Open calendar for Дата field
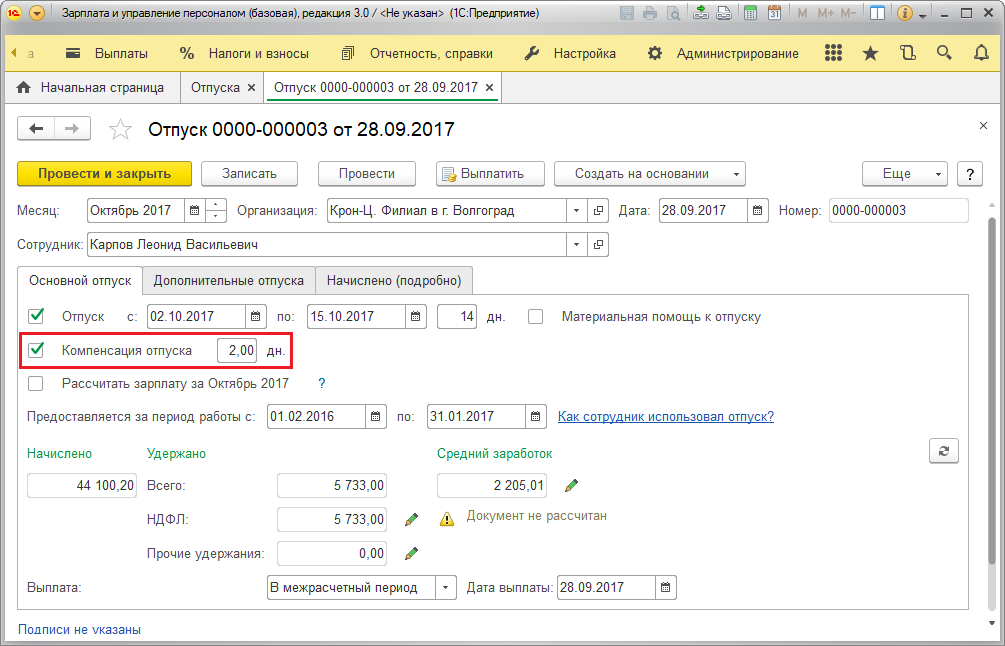Screen dimensions: 1005x646 758,210
